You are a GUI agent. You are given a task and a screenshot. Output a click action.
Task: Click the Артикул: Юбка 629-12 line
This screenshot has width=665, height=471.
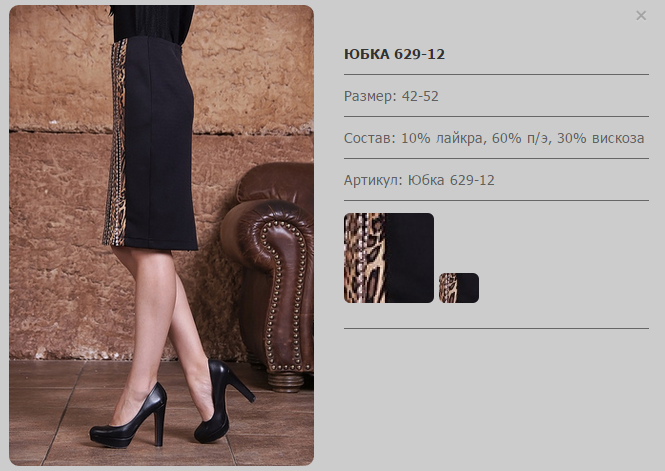[x=419, y=180]
